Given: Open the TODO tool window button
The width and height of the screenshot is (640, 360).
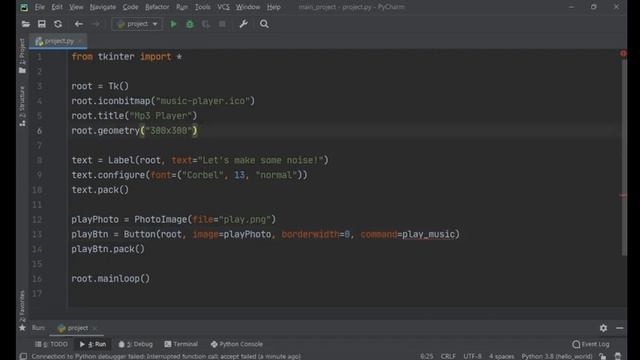Looking at the screenshot, I should click(x=51, y=344).
